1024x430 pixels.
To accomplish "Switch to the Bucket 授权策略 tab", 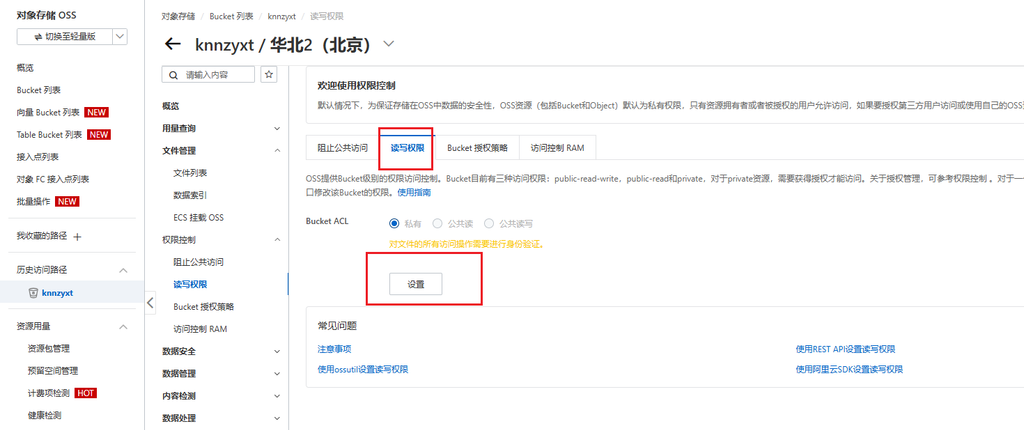I will click(477, 148).
